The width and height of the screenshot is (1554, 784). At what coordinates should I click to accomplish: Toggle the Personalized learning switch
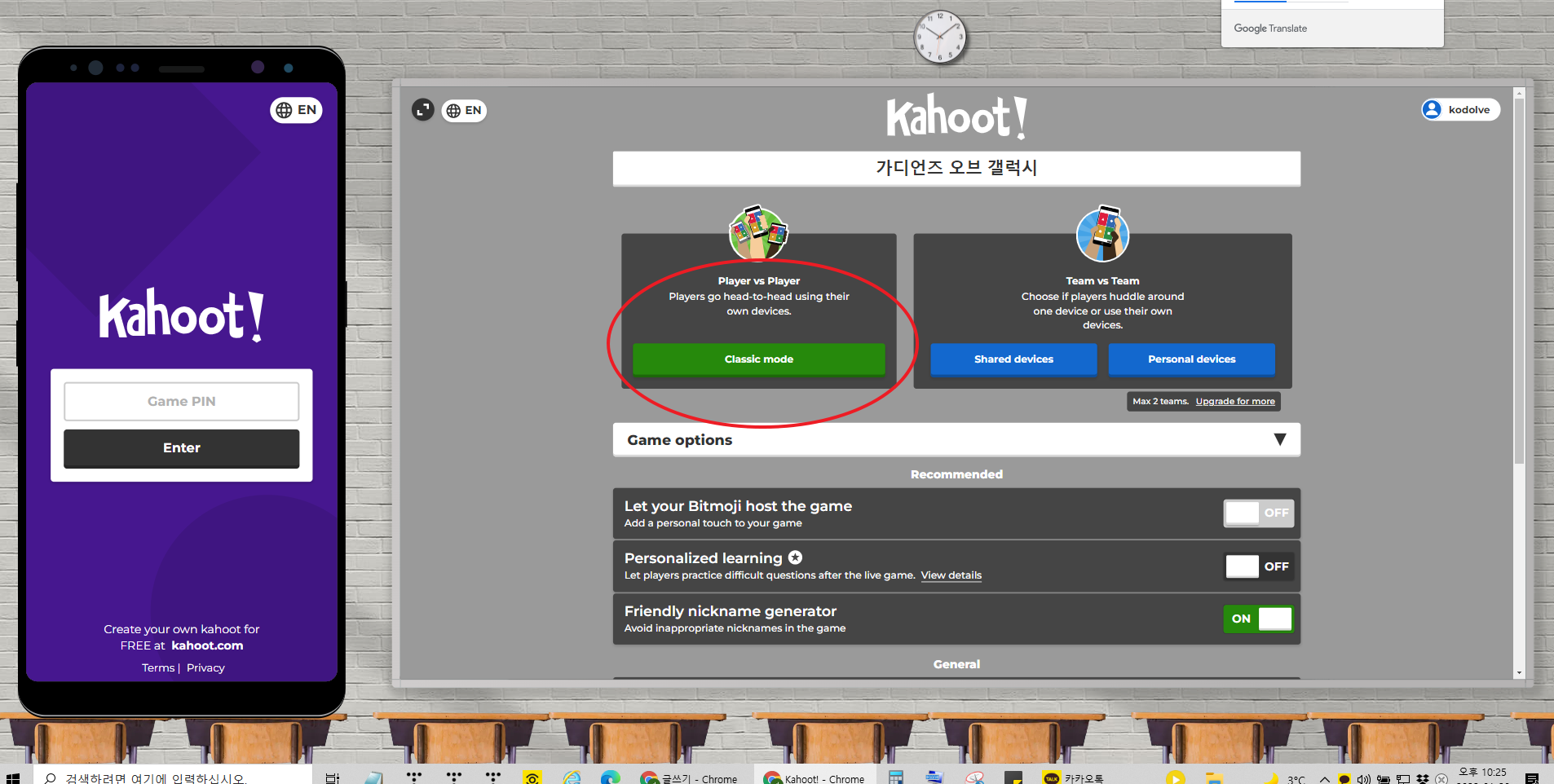tap(1258, 566)
